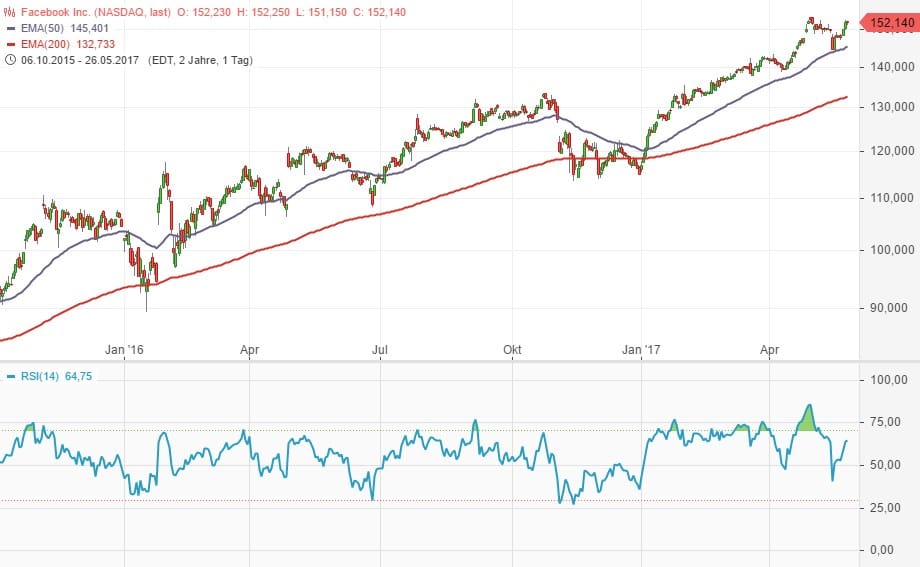Click the Jan '17 time axis label
The image size is (920, 567).
tap(641, 350)
